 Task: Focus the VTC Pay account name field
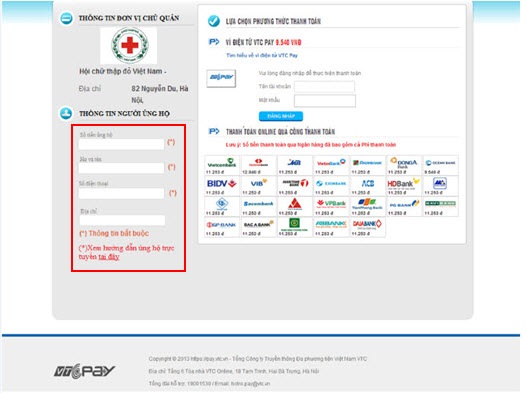coord(324,87)
